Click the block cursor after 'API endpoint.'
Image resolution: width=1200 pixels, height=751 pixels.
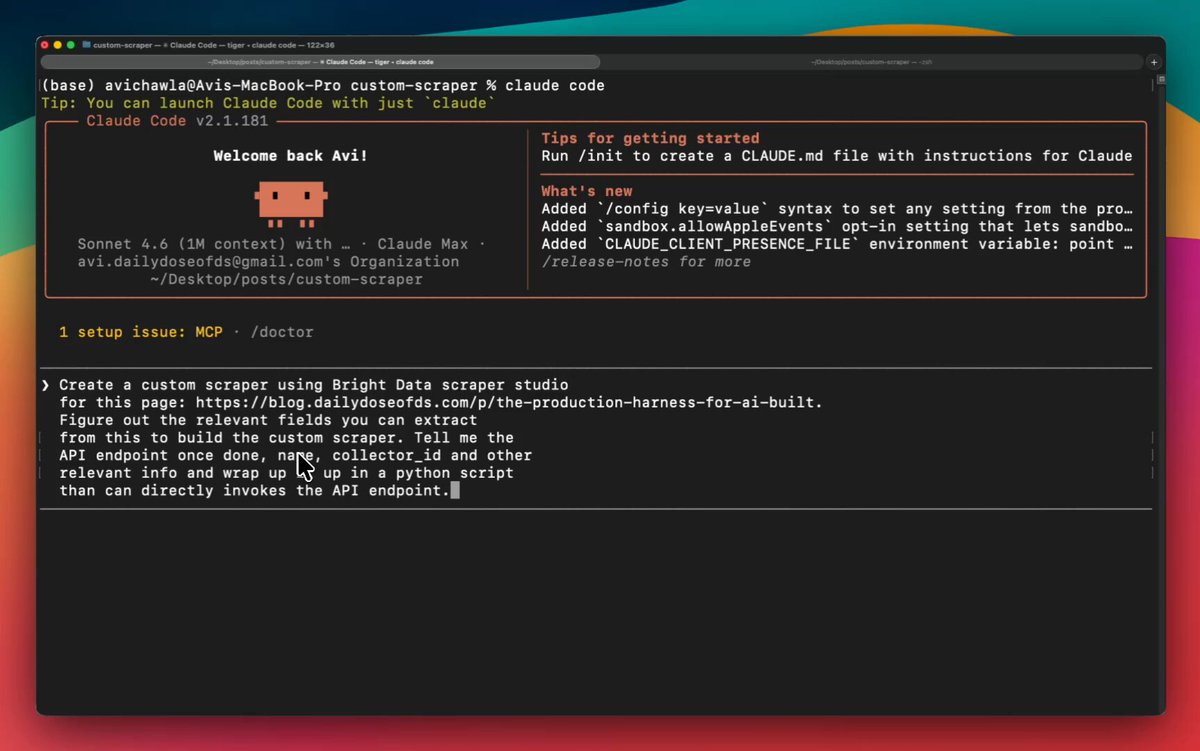coord(455,491)
